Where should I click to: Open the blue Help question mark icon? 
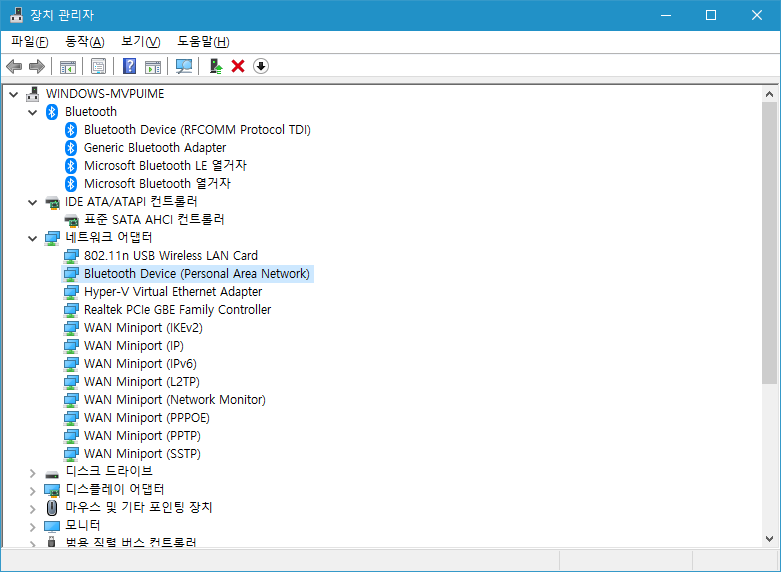(x=130, y=66)
